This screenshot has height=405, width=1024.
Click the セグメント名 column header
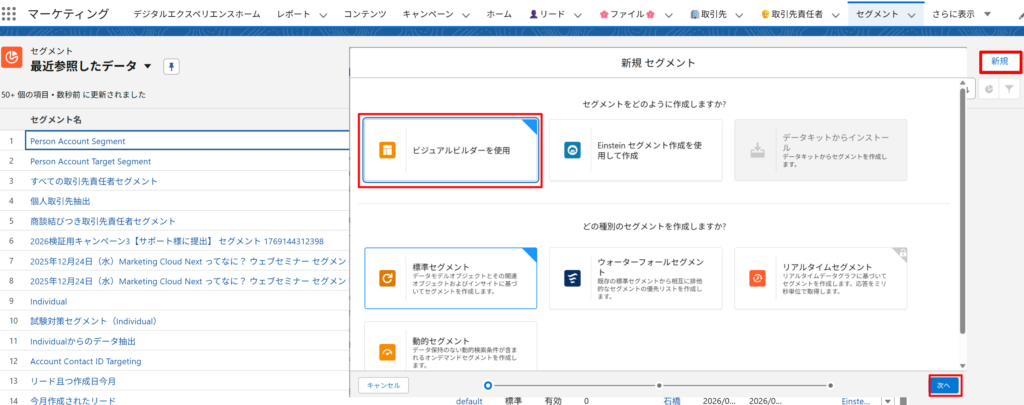click(54, 120)
